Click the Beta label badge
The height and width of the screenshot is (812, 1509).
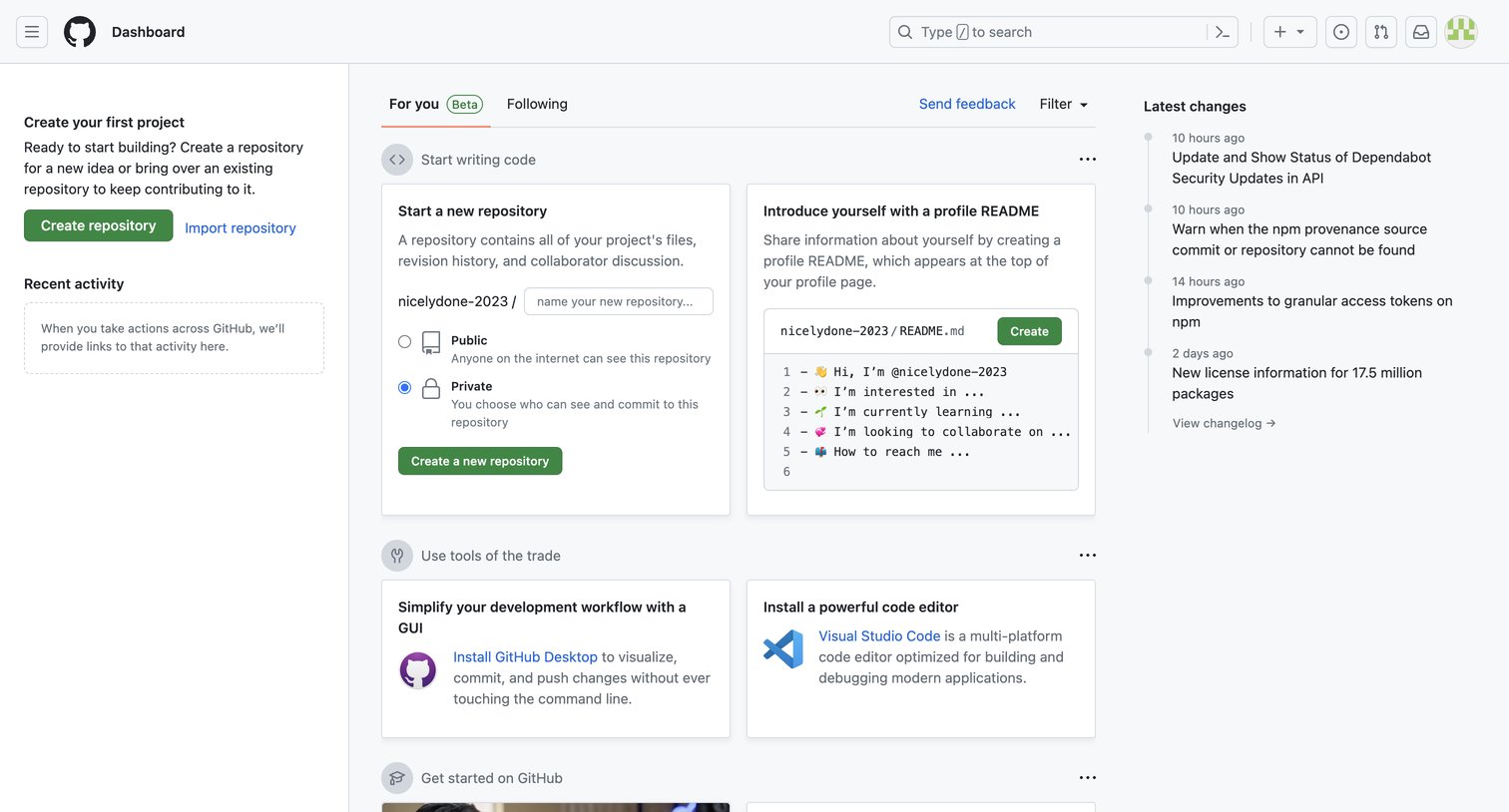(465, 104)
